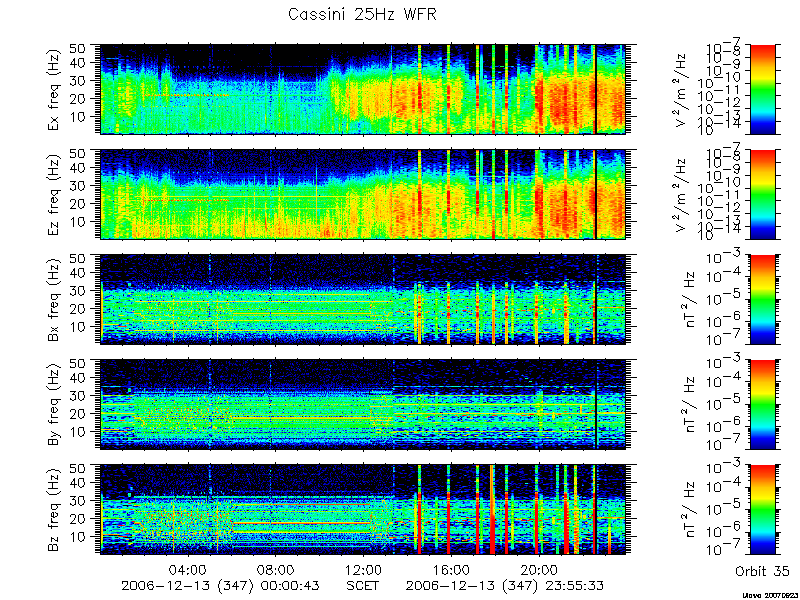Click the 04:00 time axis label
This screenshot has width=800, height=600.
point(189,569)
